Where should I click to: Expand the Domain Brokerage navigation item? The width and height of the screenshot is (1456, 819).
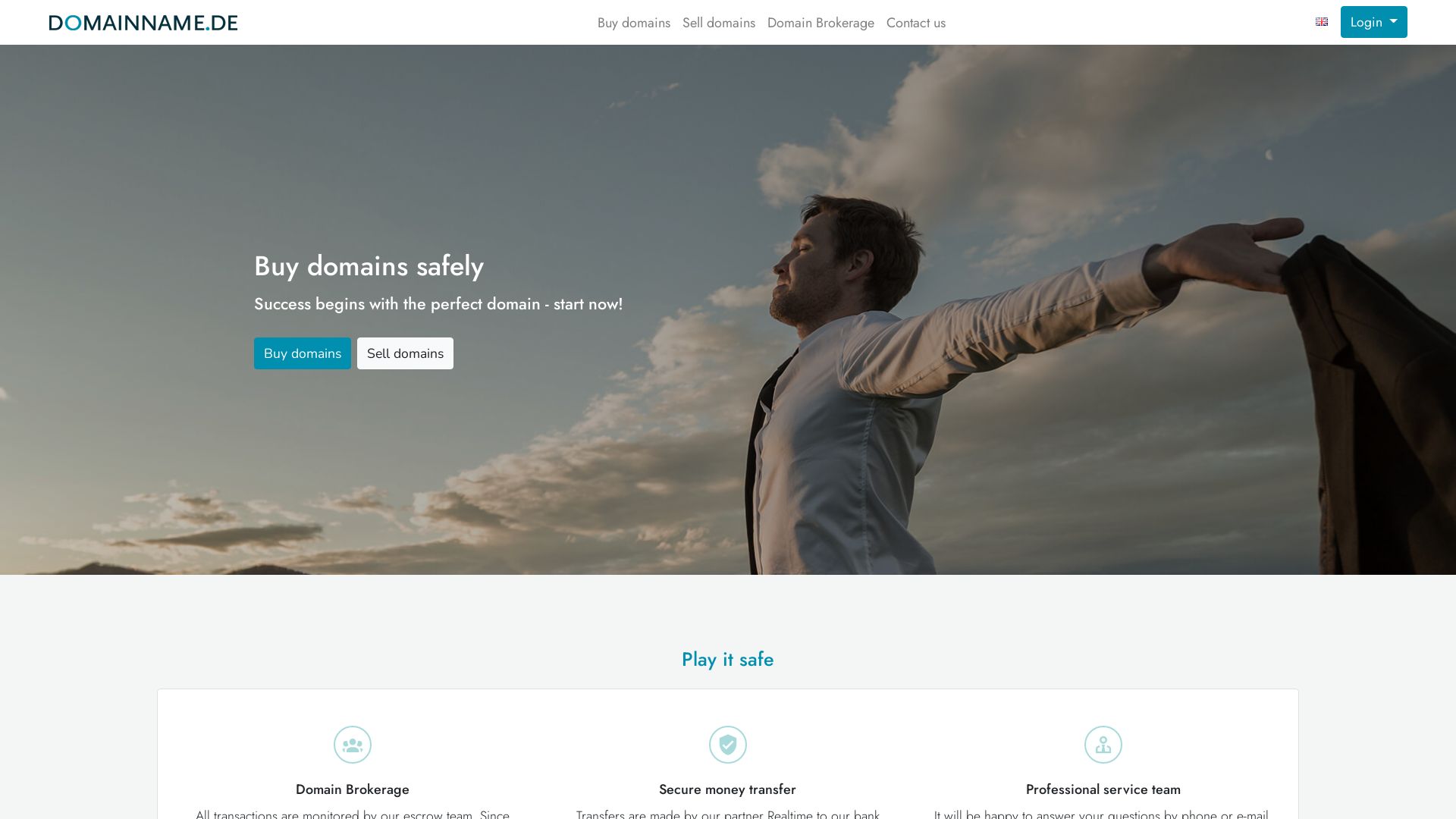(x=821, y=22)
